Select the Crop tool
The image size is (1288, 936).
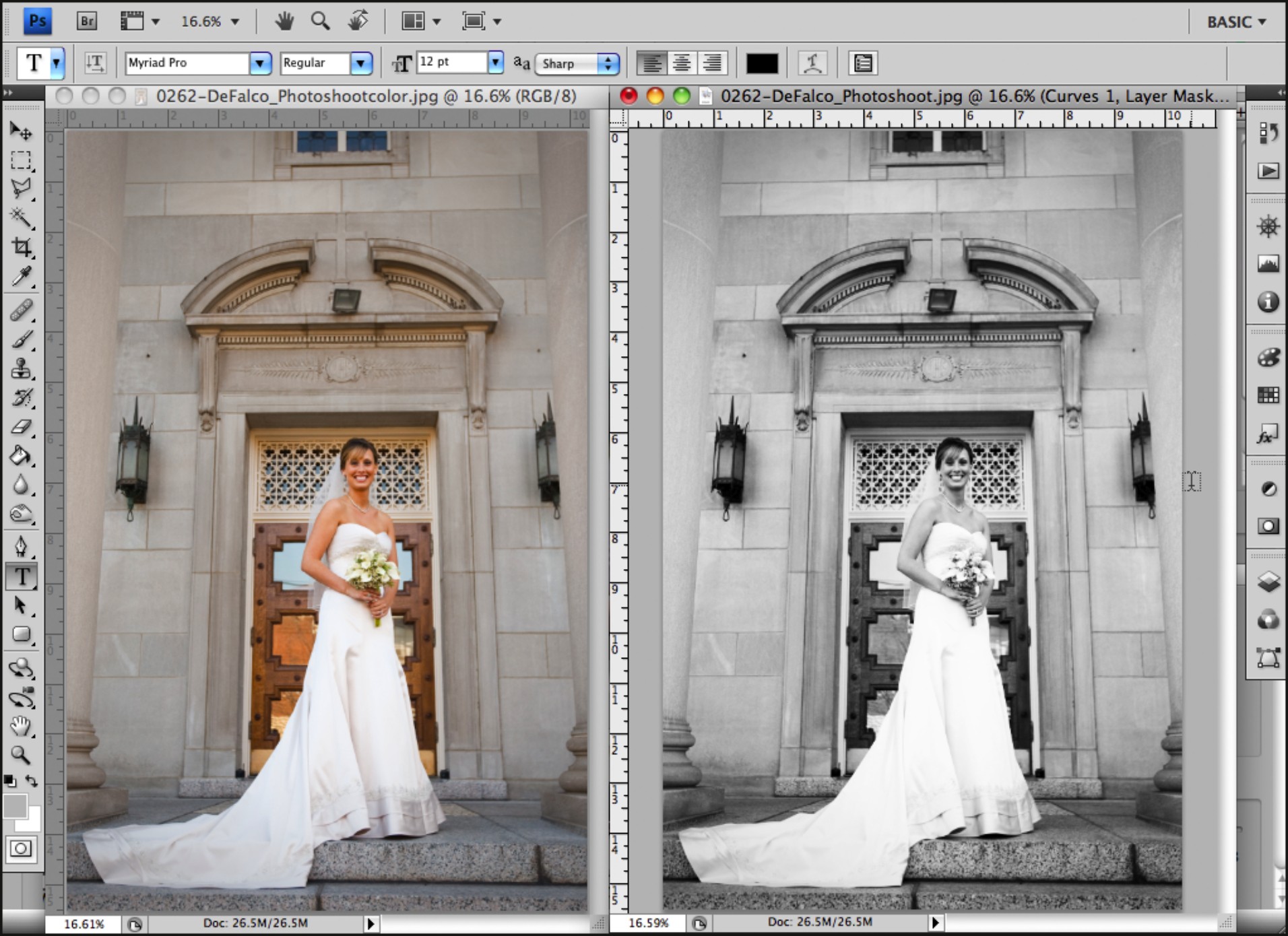pyautogui.click(x=21, y=246)
